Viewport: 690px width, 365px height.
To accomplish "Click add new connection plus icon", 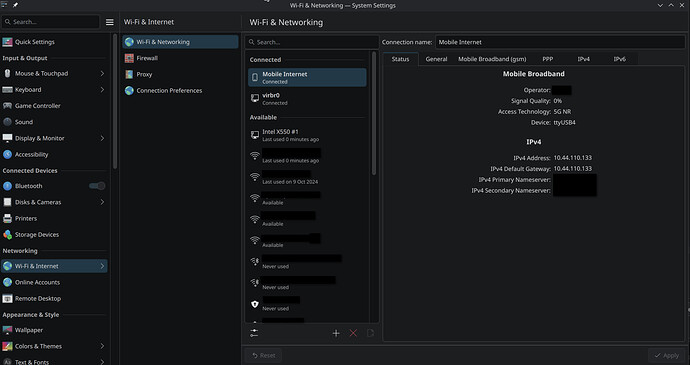I will point(336,333).
